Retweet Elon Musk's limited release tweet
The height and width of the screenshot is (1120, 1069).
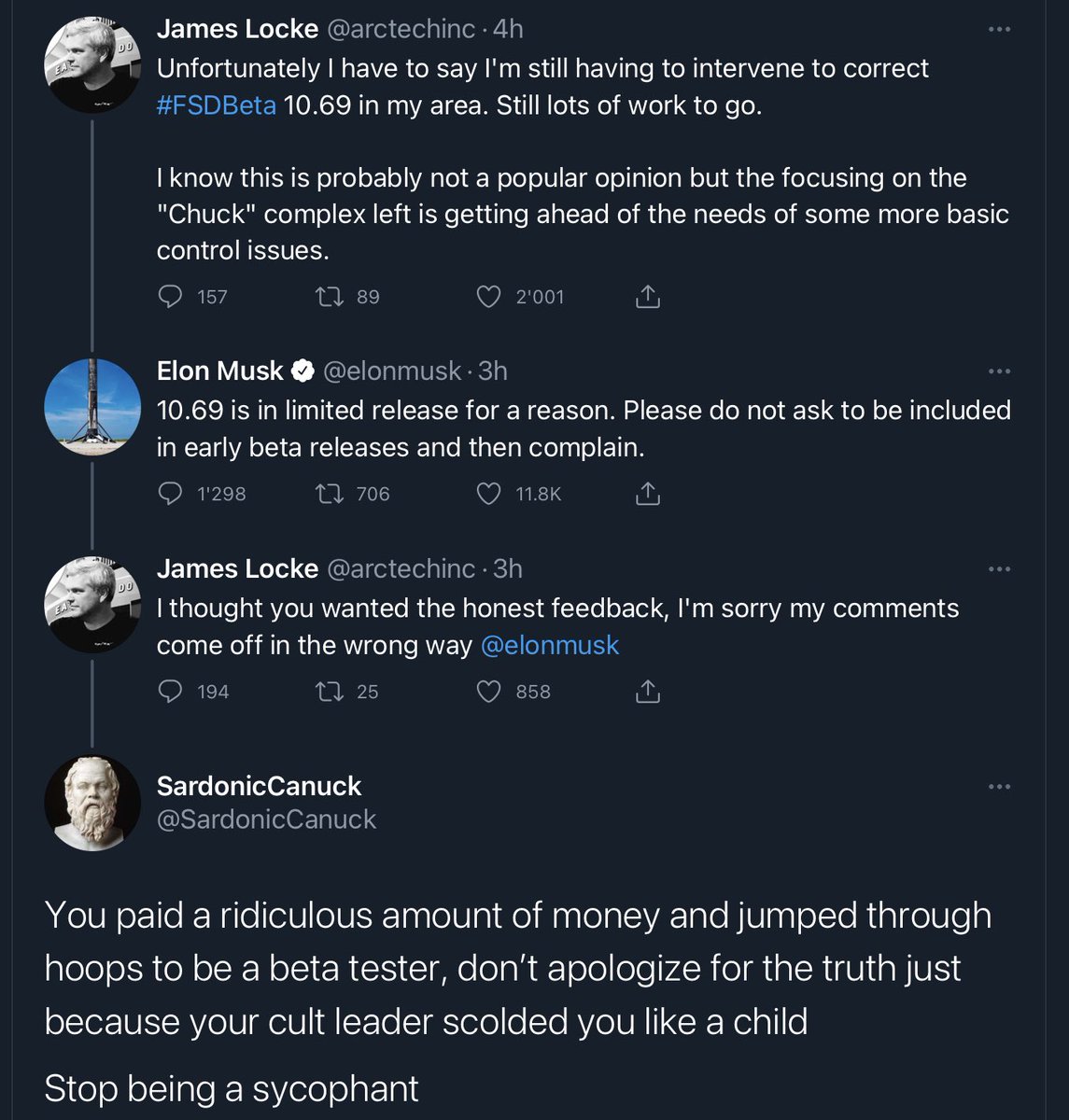(x=327, y=494)
